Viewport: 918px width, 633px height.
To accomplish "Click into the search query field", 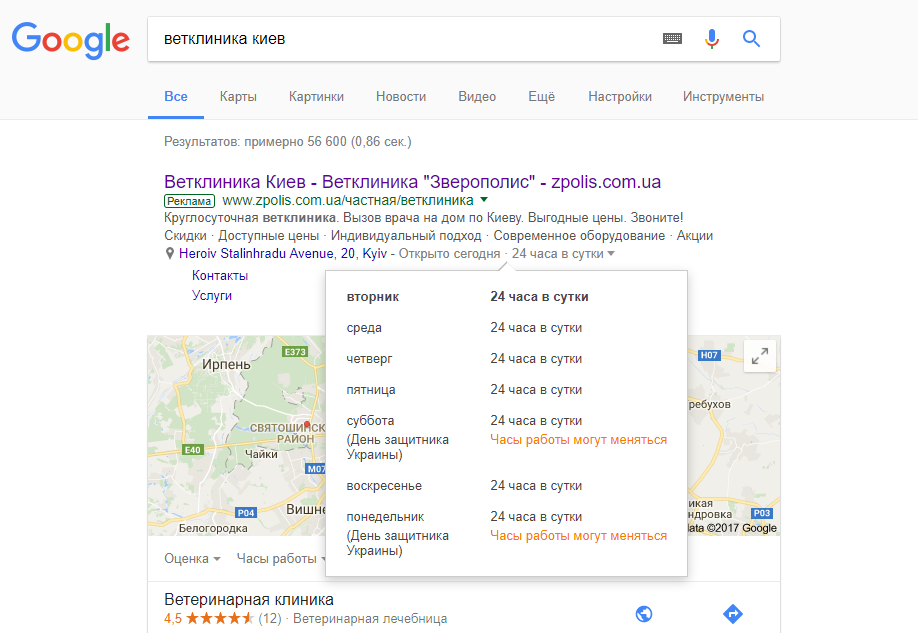I will coord(400,39).
